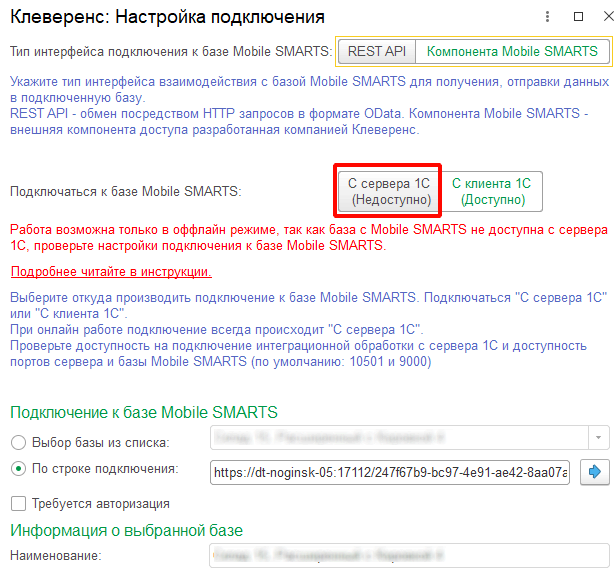Open the Подробнее читайте в инструкции link
The width and height of the screenshot is (616, 573).
(111, 271)
